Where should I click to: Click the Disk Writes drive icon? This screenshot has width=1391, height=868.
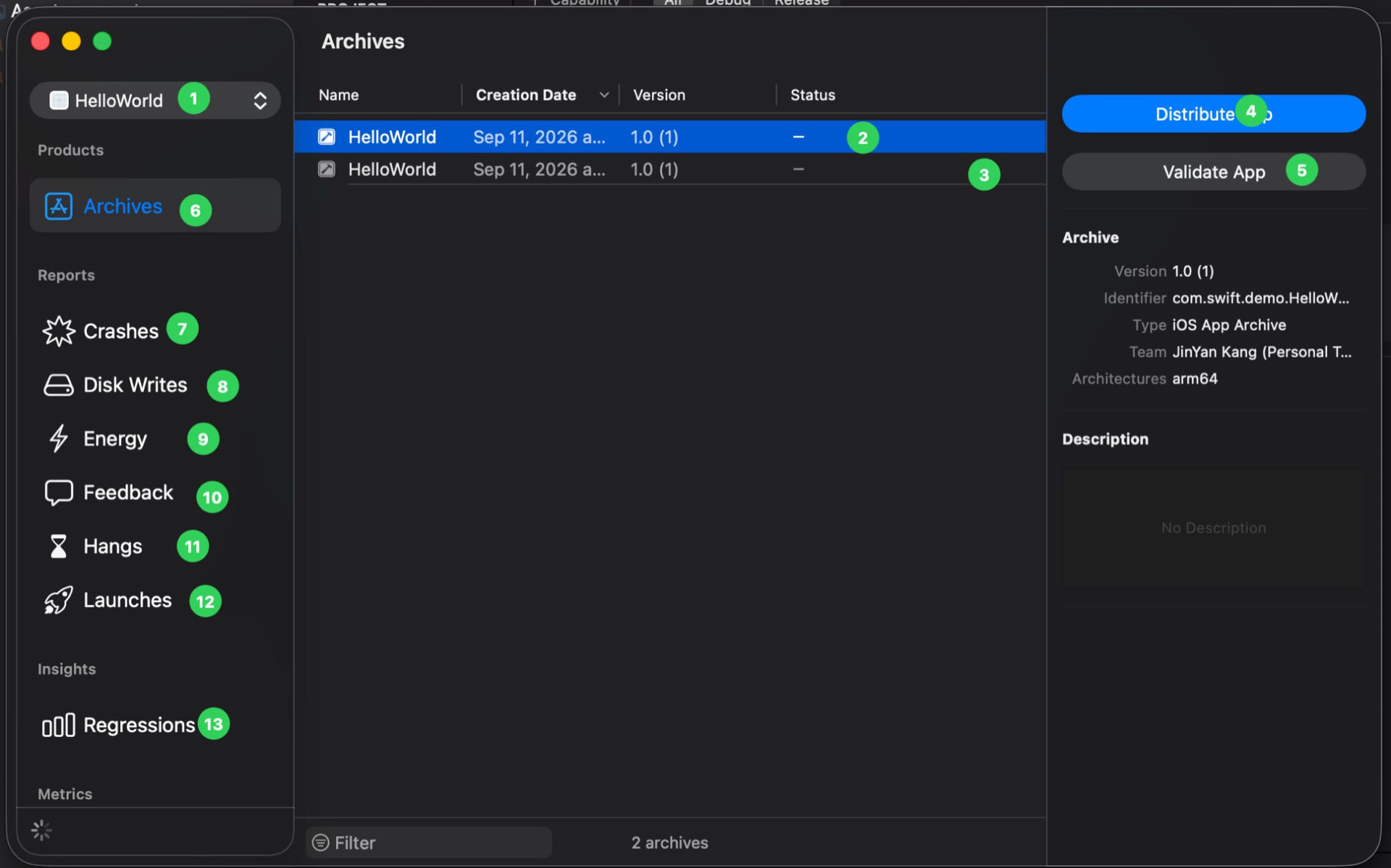(x=59, y=385)
